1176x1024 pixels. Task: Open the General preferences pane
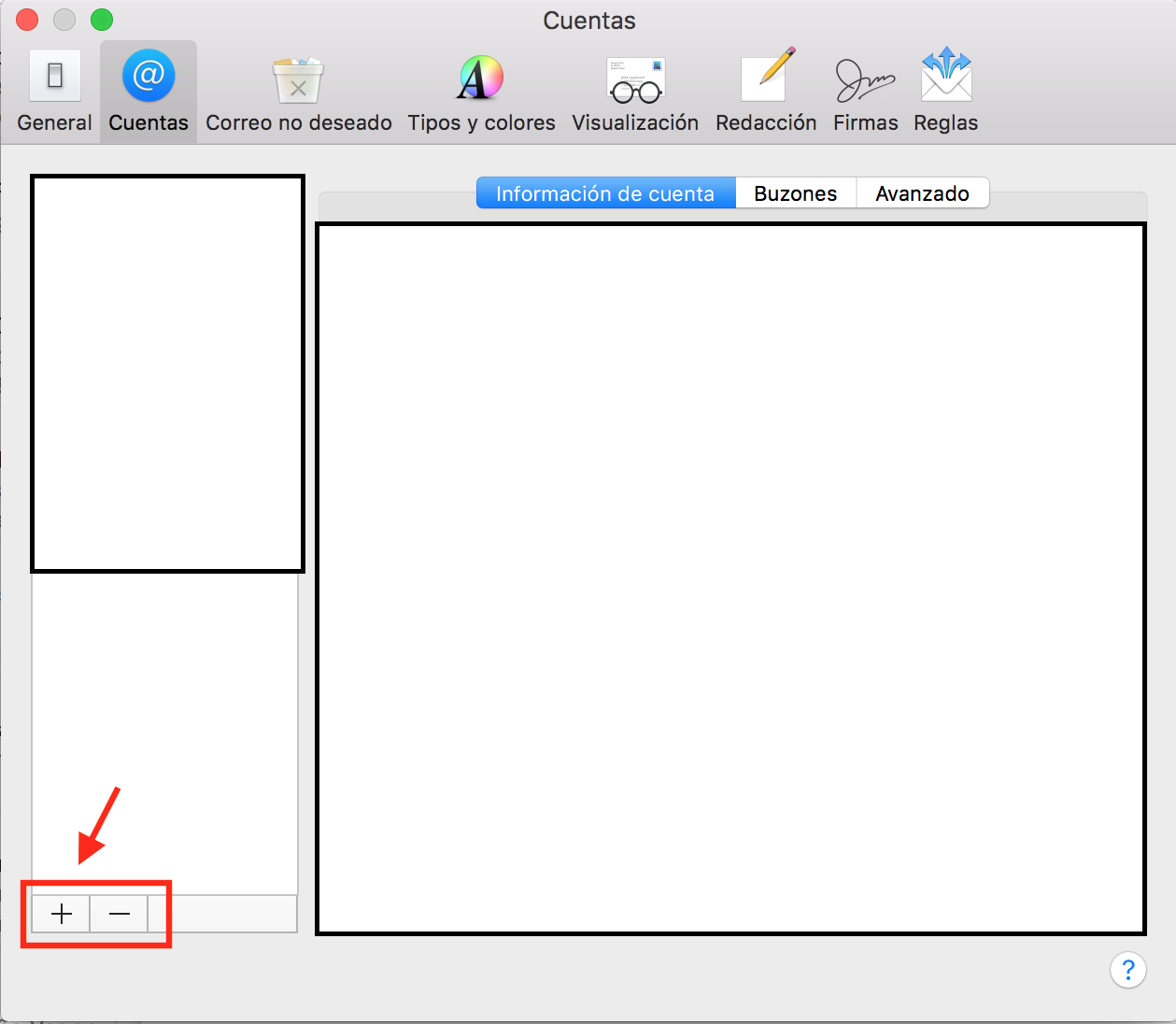point(54,92)
